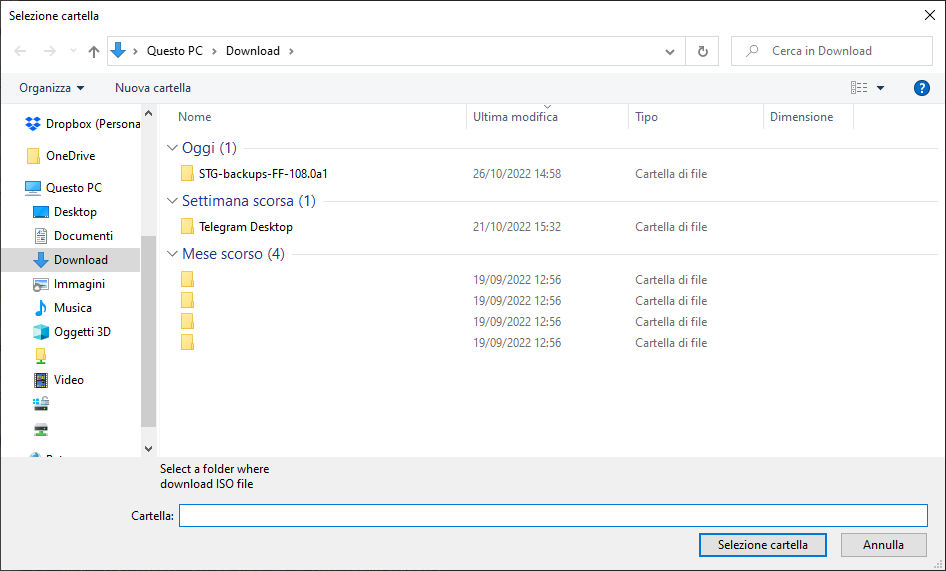Select Questo PC in the address bar
946x571 pixels.
click(175, 51)
